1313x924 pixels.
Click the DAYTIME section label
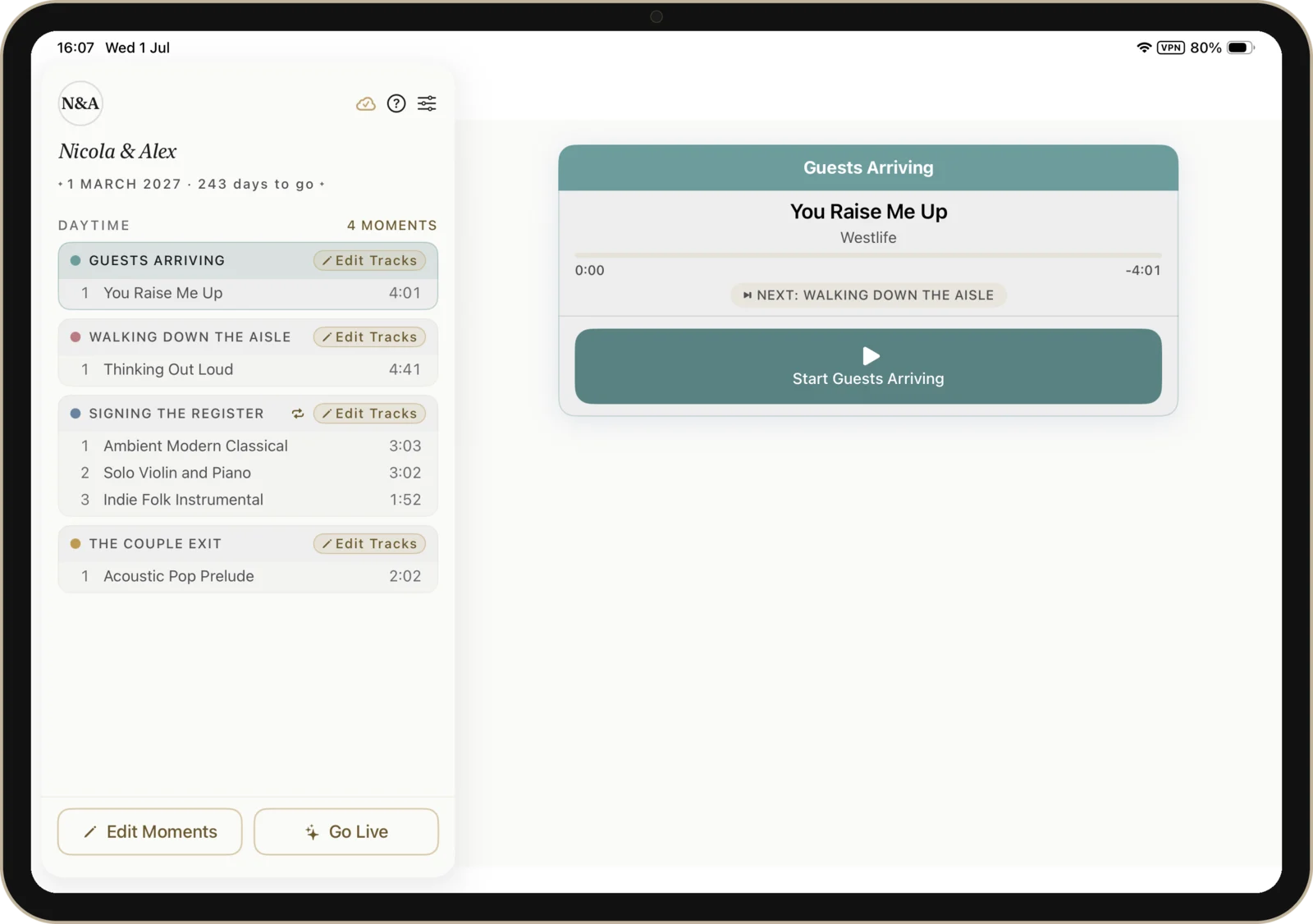(x=94, y=225)
